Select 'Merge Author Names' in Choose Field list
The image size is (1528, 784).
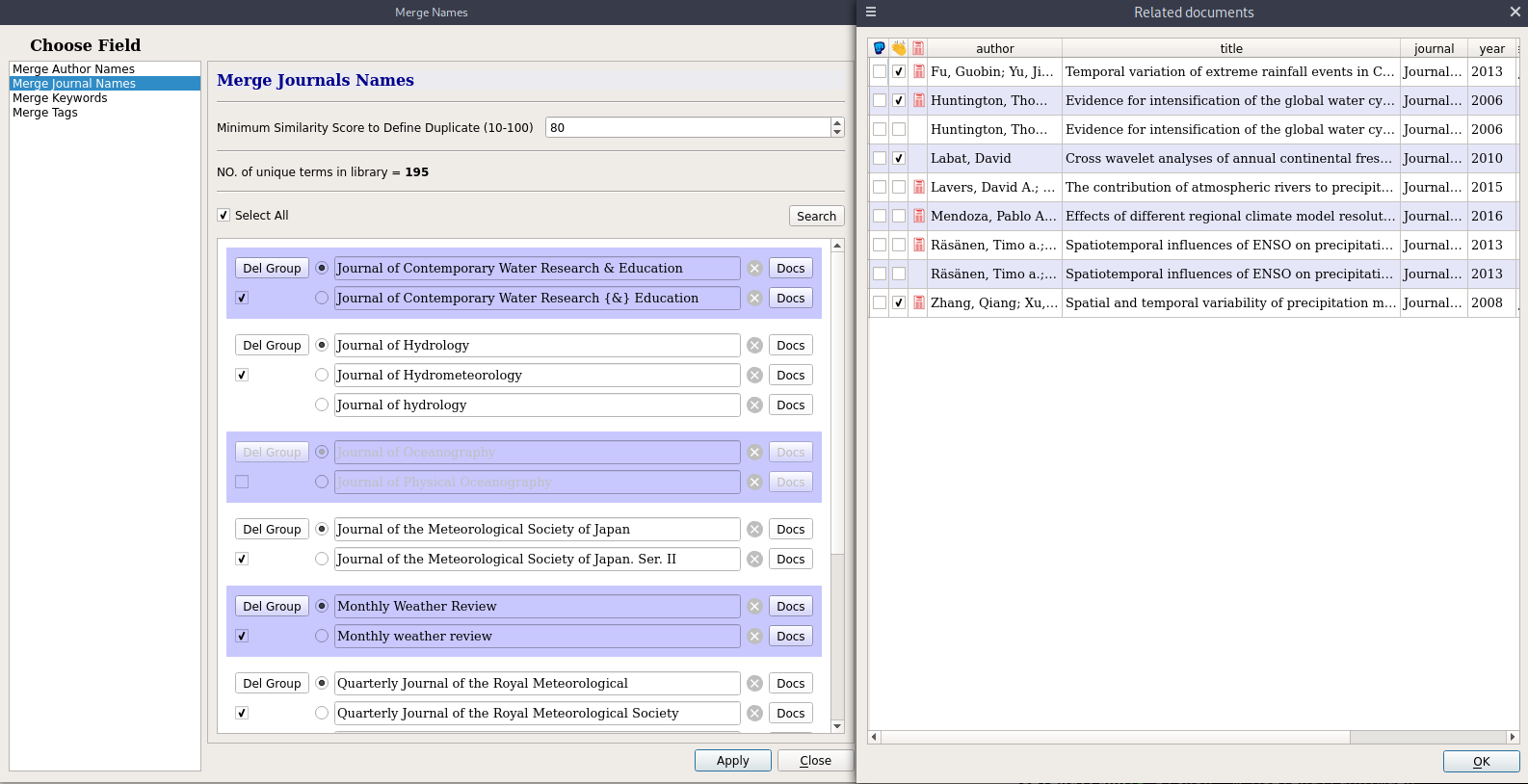pos(105,69)
